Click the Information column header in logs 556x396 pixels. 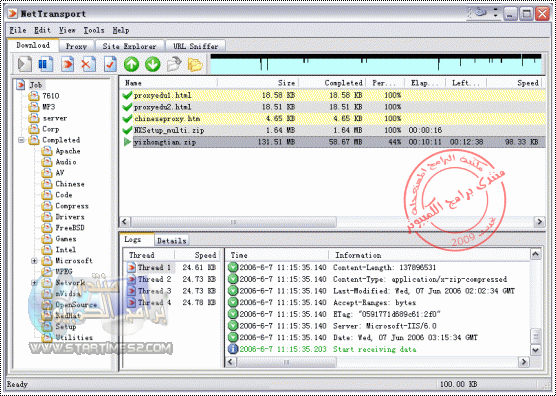click(x=429, y=255)
